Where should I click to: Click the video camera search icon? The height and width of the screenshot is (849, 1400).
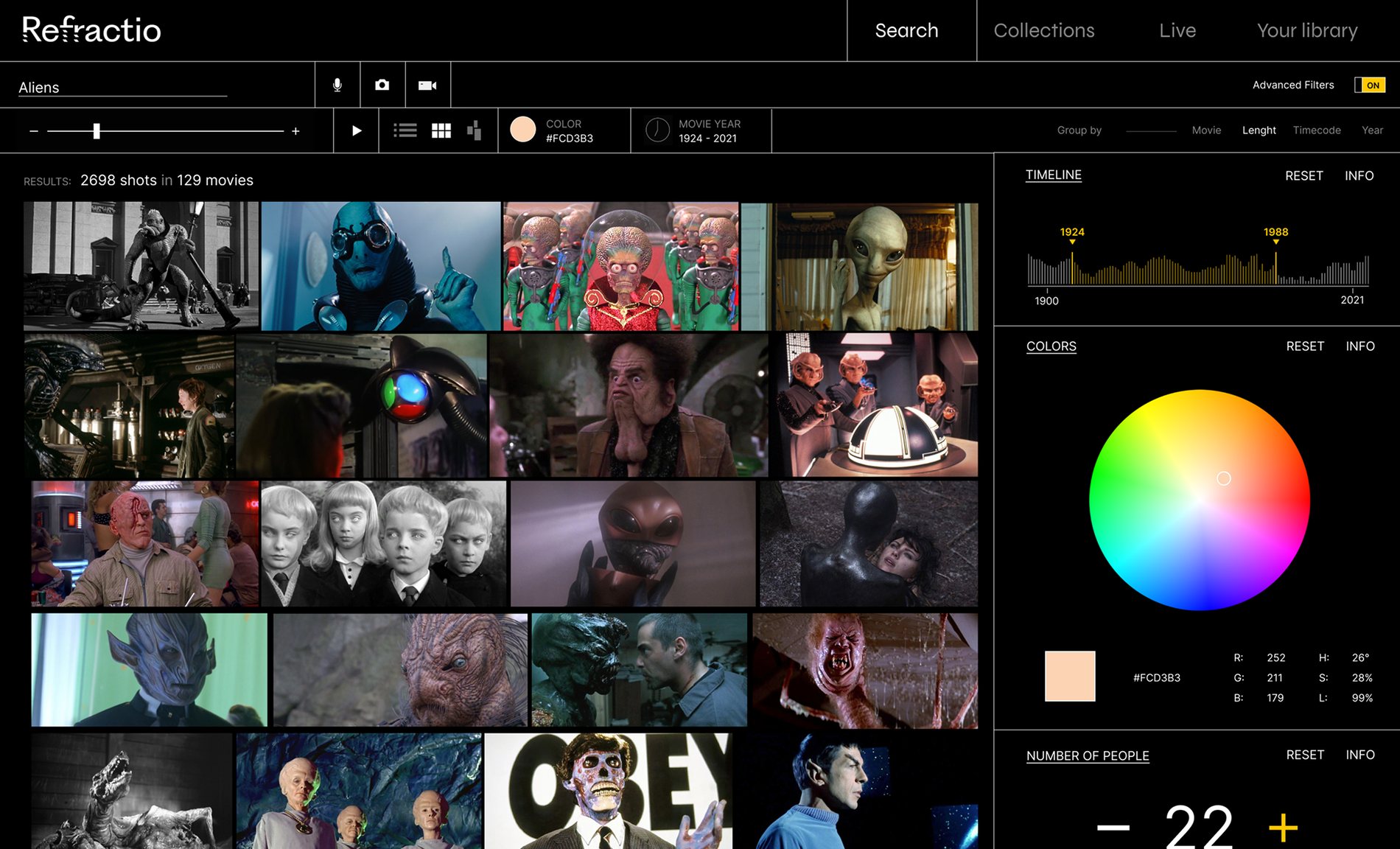pyautogui.click(x=427, y=85)
